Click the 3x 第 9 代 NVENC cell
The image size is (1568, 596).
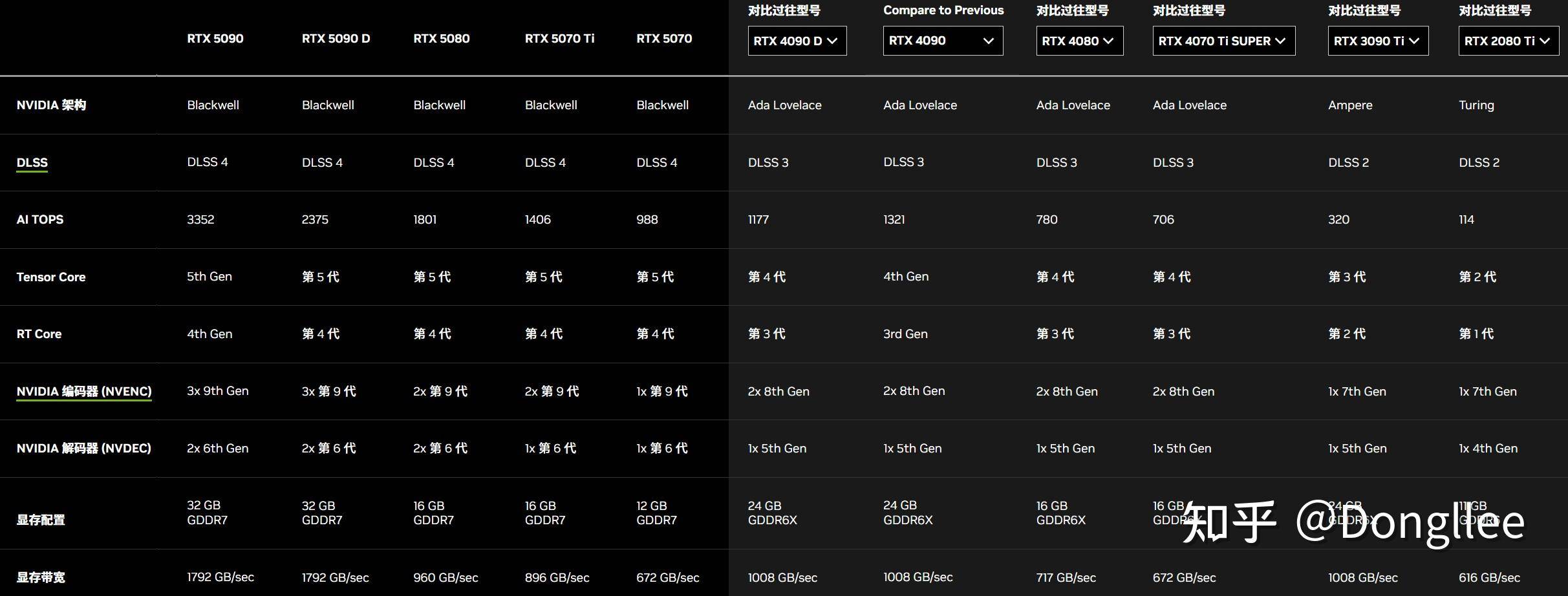(328, 392)
